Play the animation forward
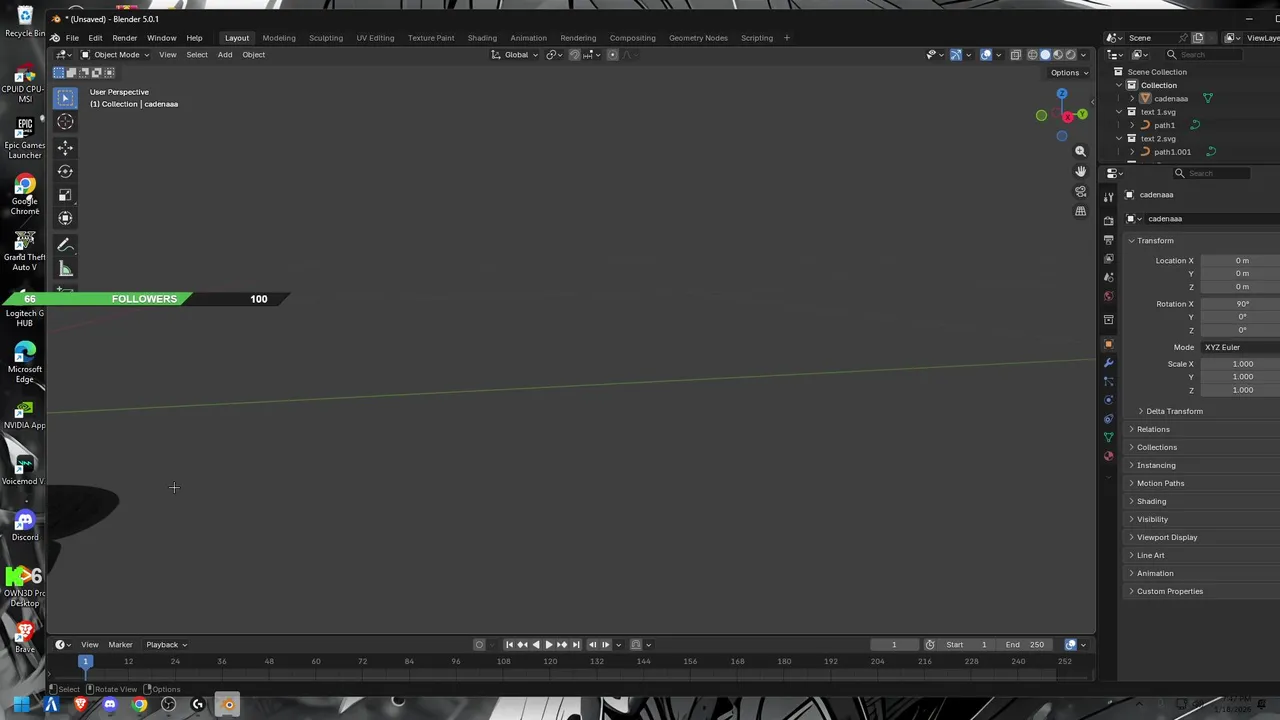This screenshot has width=1280, height=720. point(548,645)
